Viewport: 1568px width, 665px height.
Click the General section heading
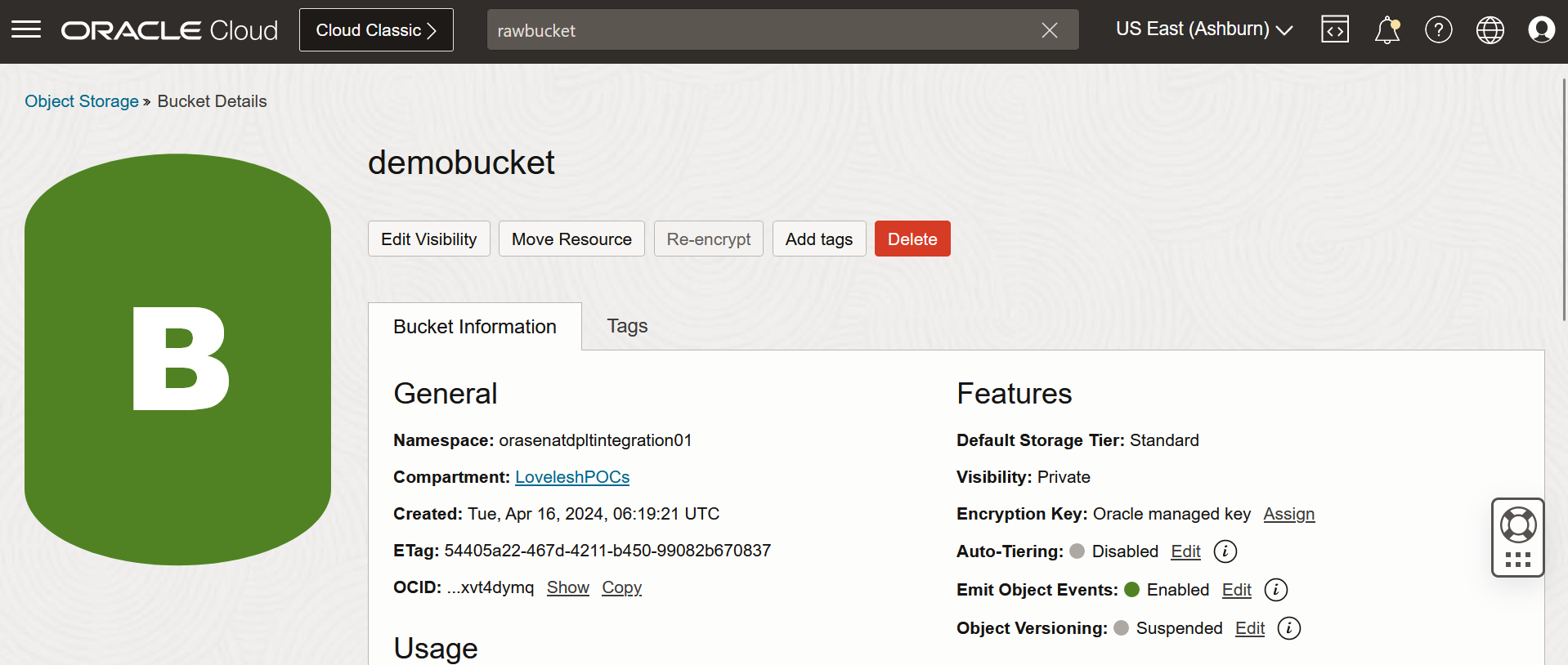tap(446, 394)
